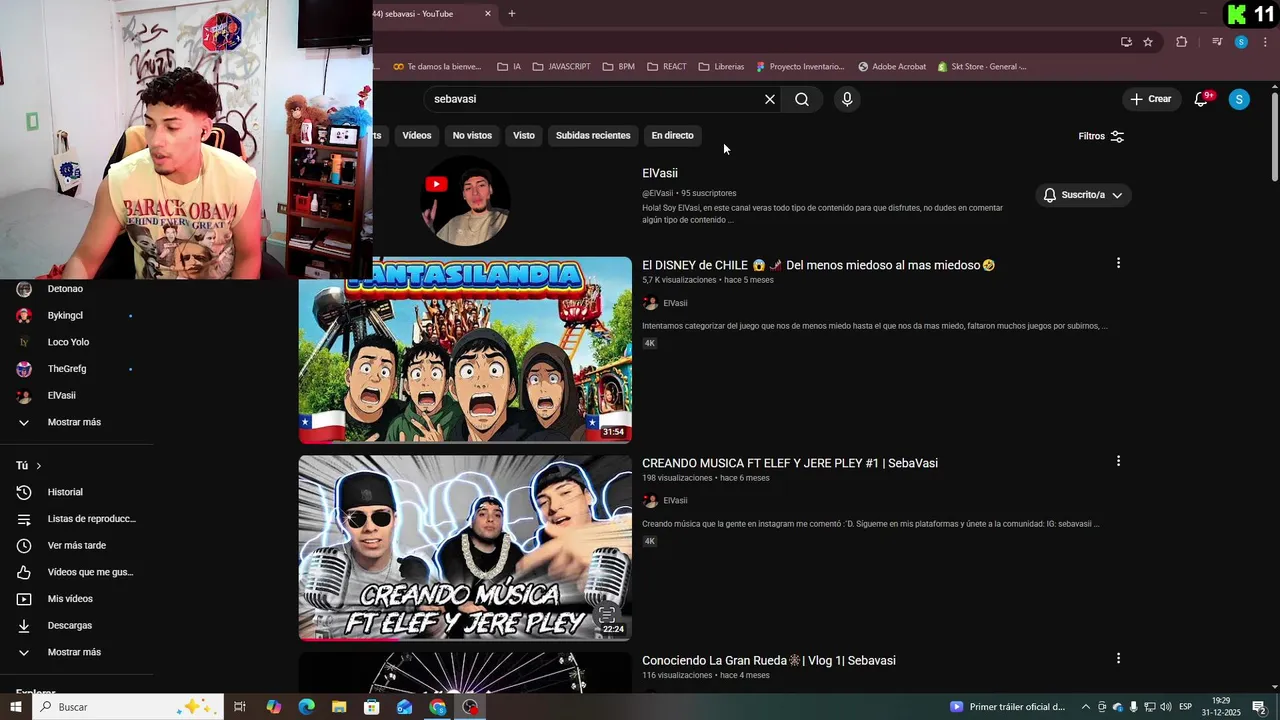Screen dimensions: 1280x720
Task: Open REACT bookmarks folder
Action: [667, 67]
